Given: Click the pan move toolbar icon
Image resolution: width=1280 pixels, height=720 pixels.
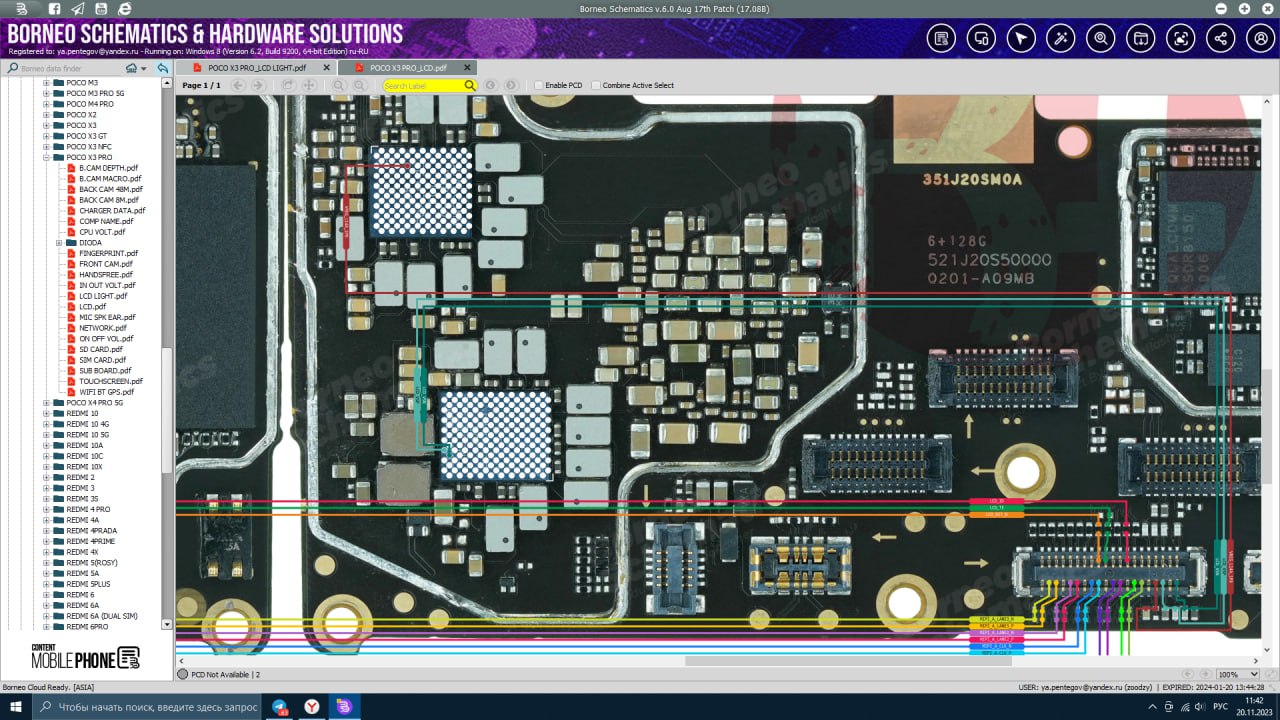Looking at the screenshot, I should (x=309, y=85).
